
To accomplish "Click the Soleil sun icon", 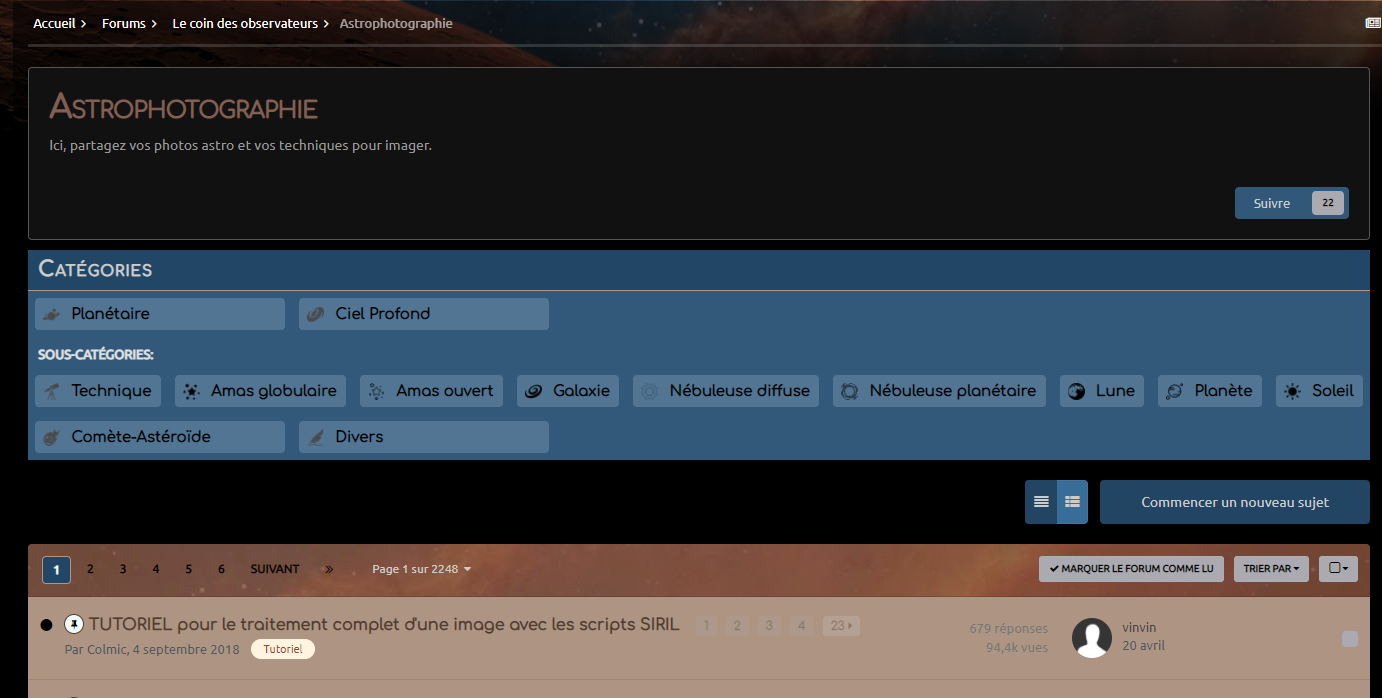I will (x=1292, y=391).
